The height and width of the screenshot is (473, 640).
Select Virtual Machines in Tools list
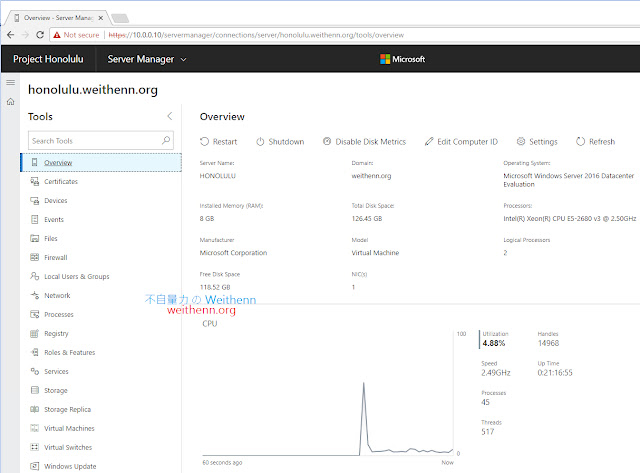tap(68, 428)
